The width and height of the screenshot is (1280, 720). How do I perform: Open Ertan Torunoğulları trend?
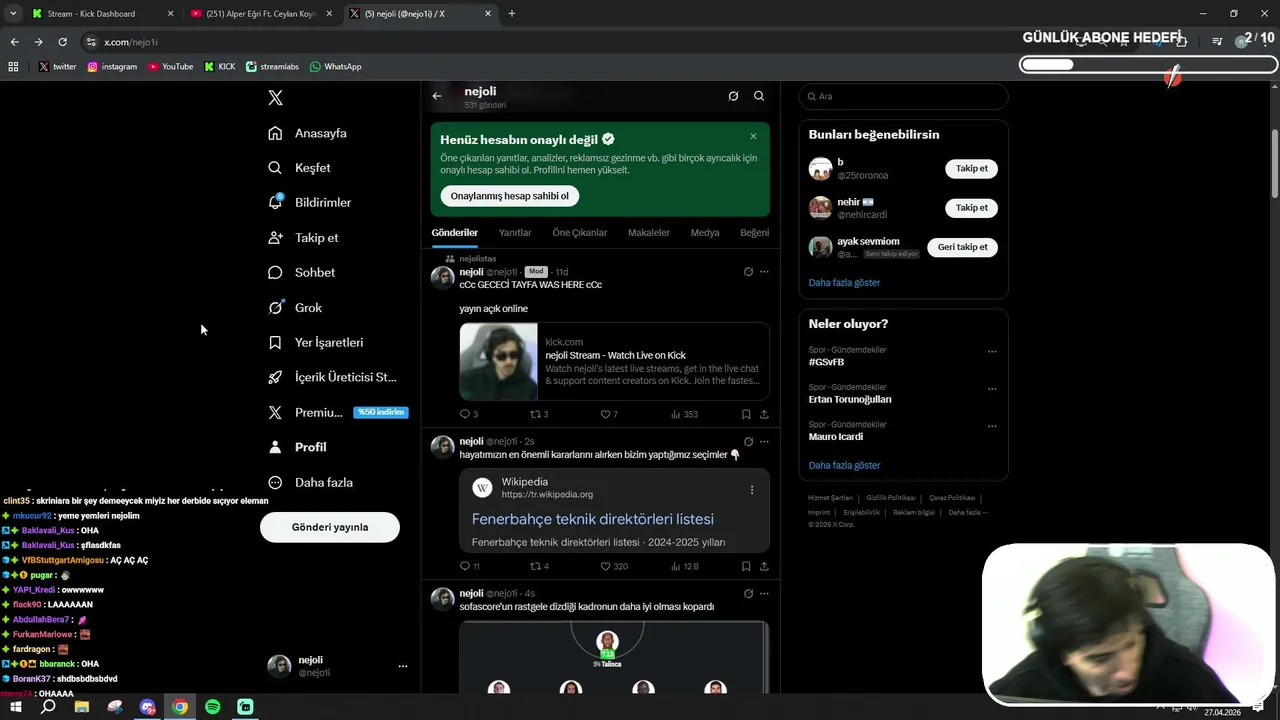tap(850, 399)
